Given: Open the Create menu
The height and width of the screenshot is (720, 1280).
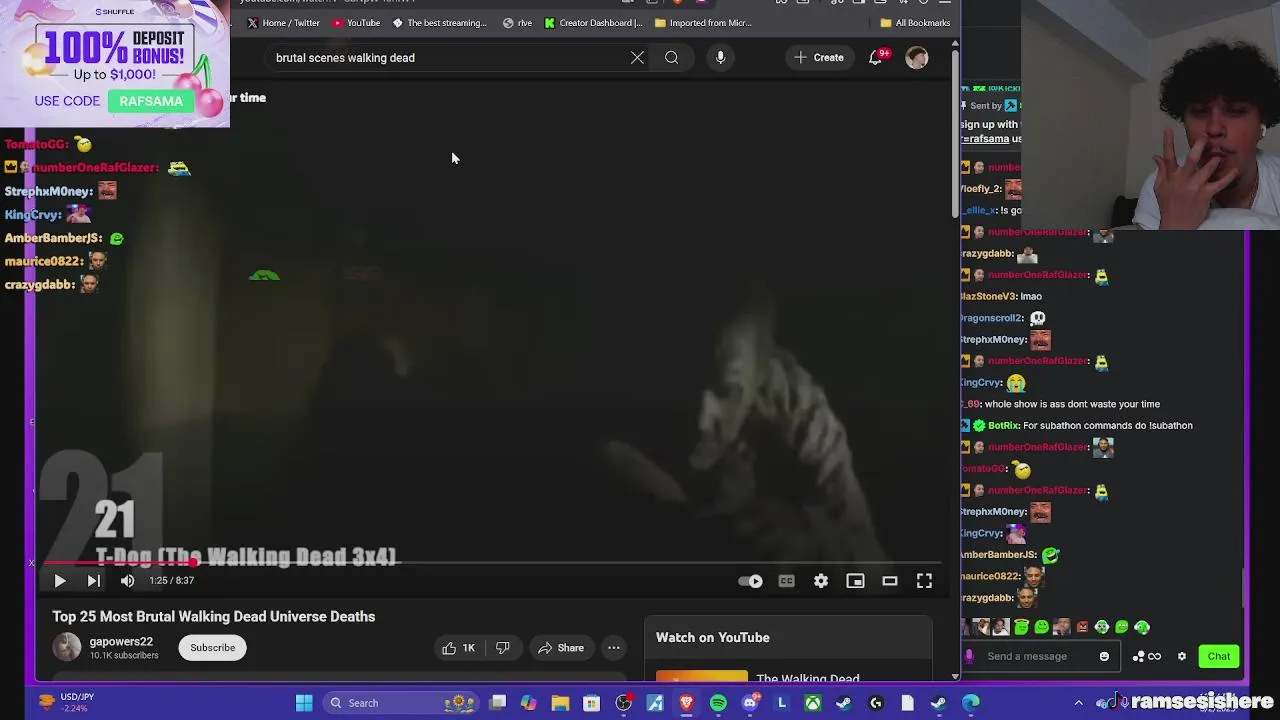Looking at the screenshot, I should click(x=819, y=58).
